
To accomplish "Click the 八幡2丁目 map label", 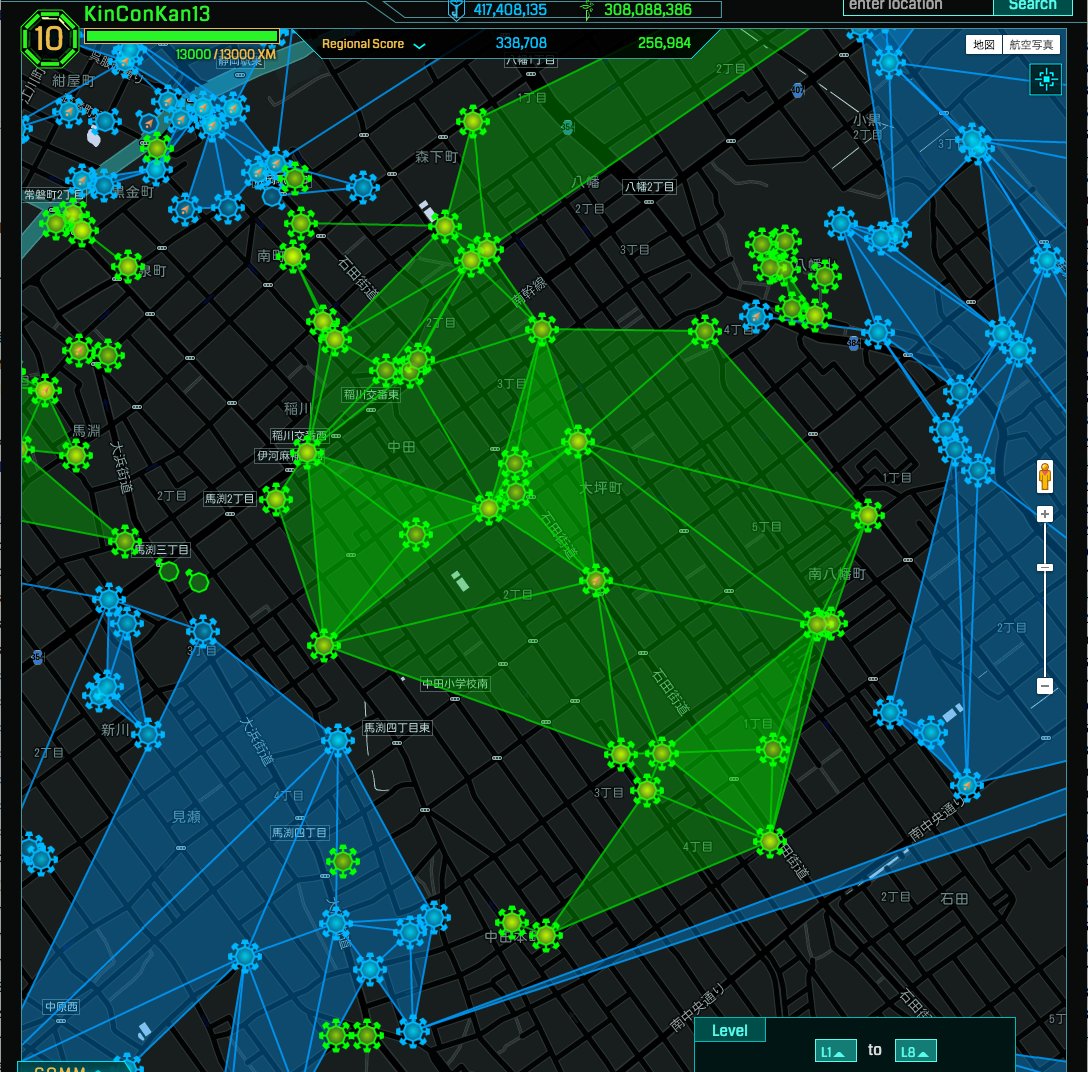I will tap(649, 187).
